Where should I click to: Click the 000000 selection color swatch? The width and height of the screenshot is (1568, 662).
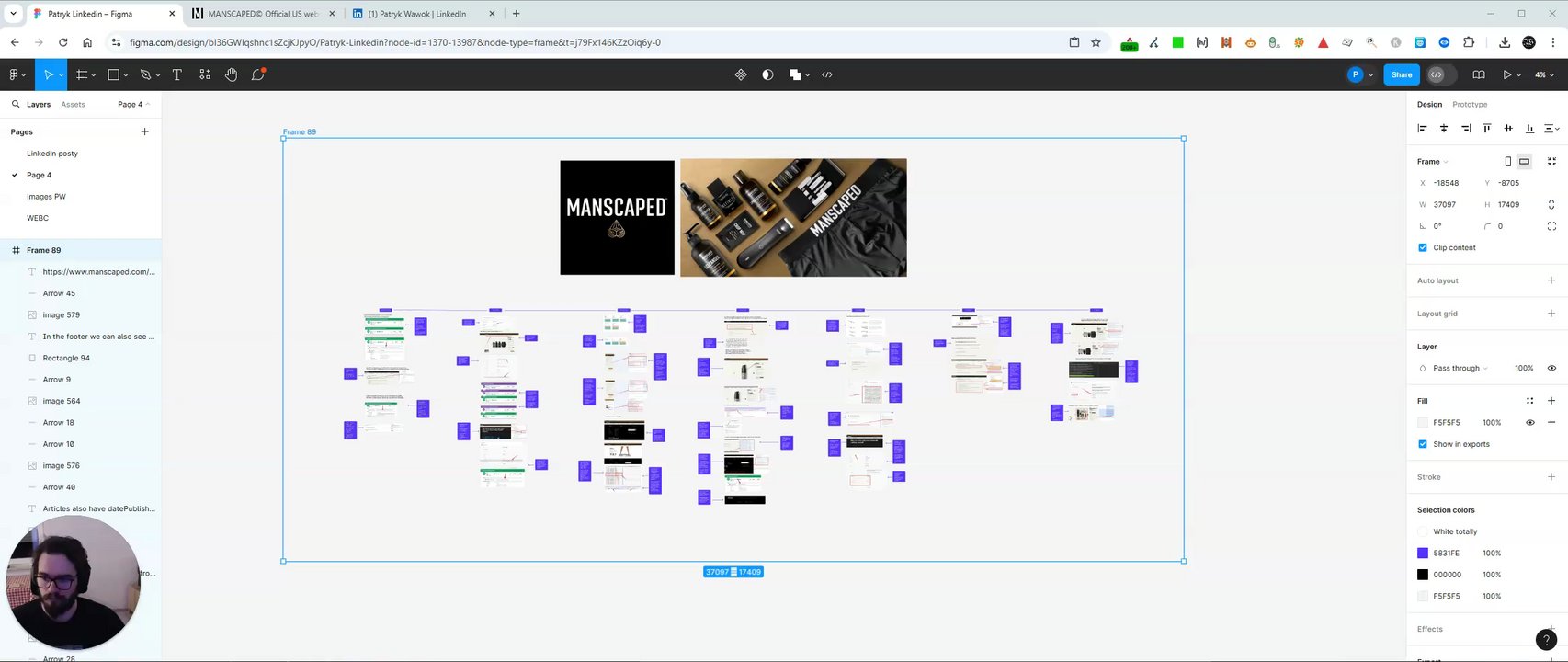[1423, 575]
